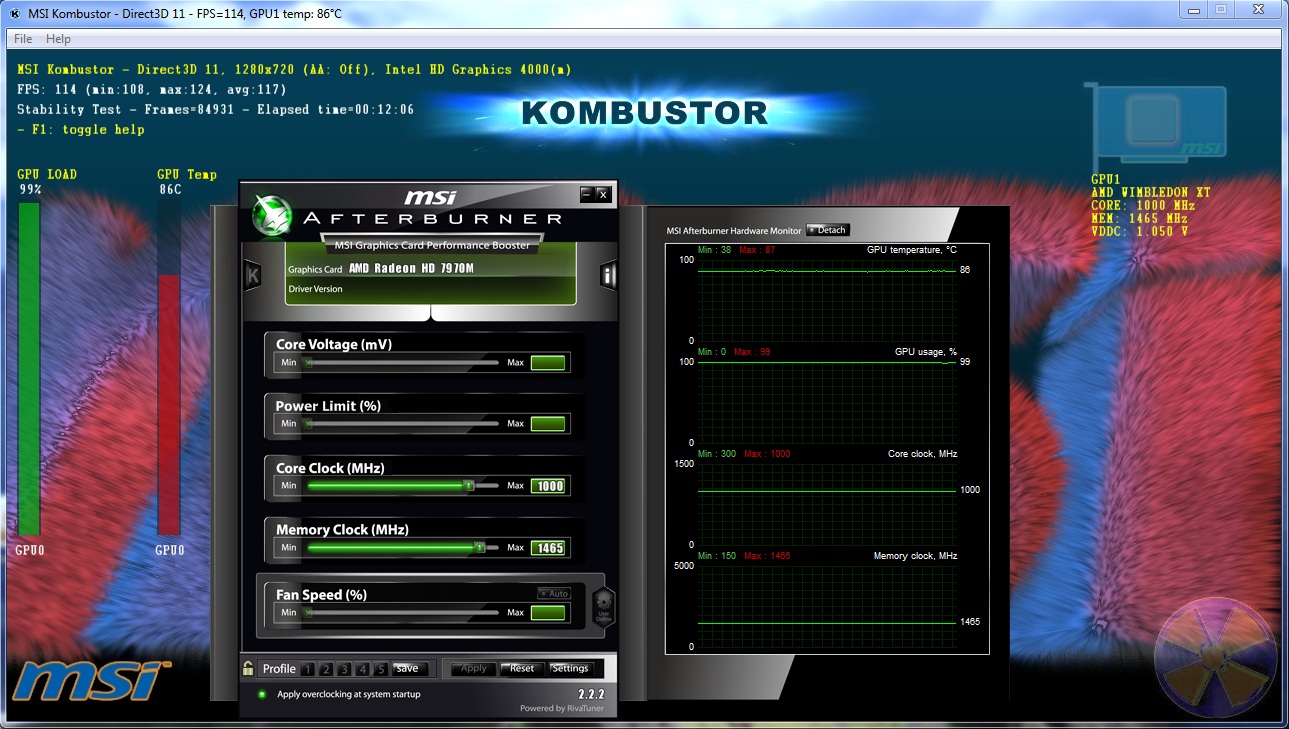Image resolution: width=1289 pixels, height=729 pixels.
Task: Click the Power Limit value field
Action: click(548, 425)
